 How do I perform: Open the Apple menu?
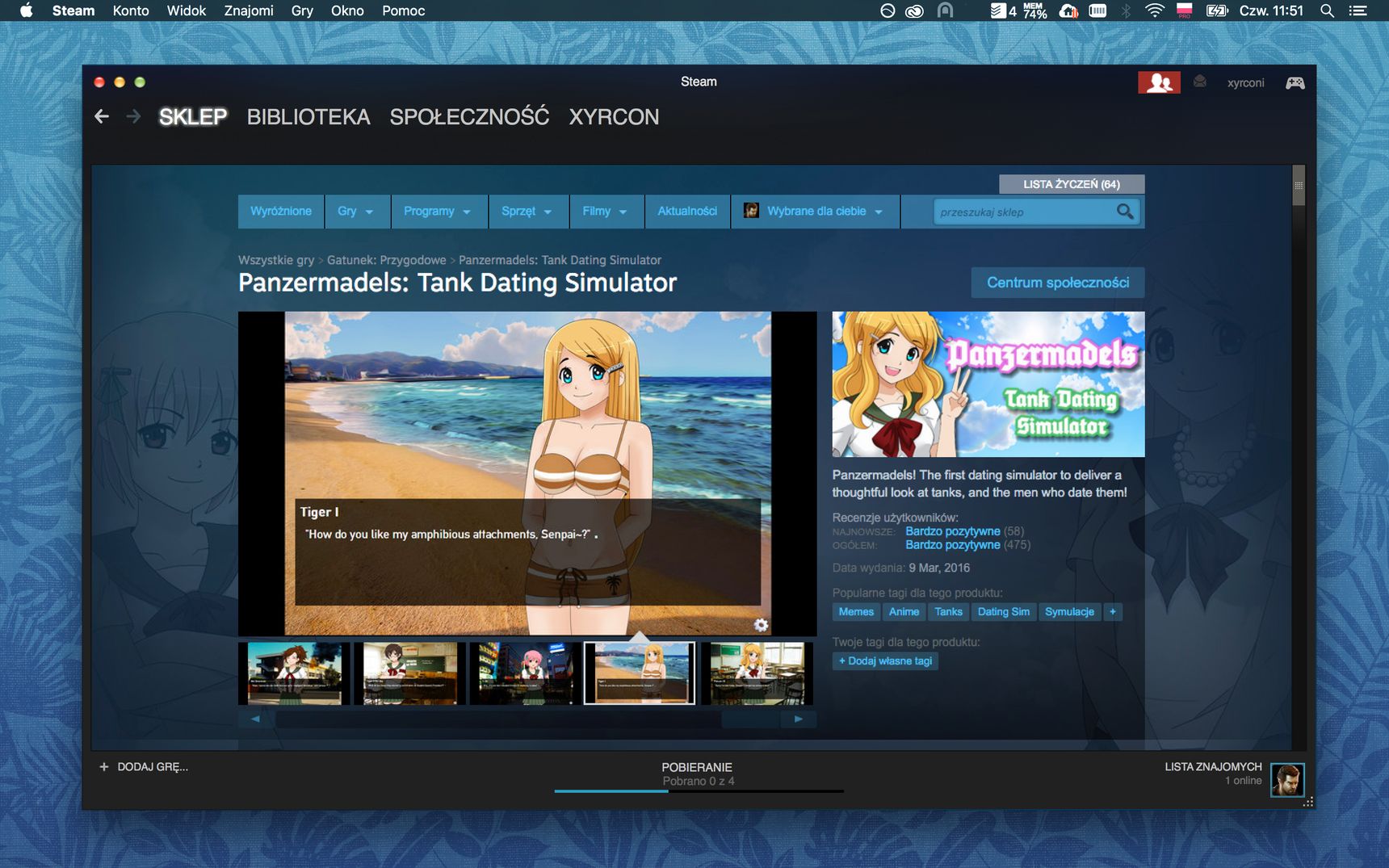[x=26, y=10]
